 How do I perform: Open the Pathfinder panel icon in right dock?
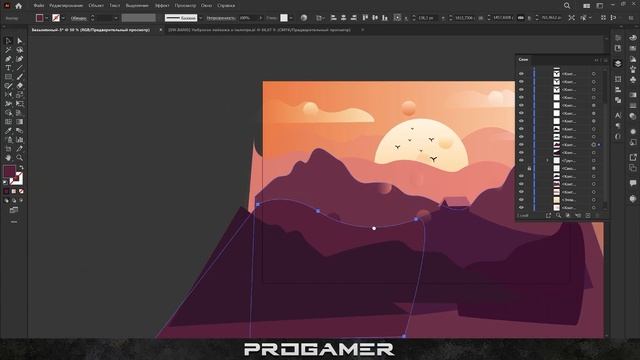pos(618,100)
